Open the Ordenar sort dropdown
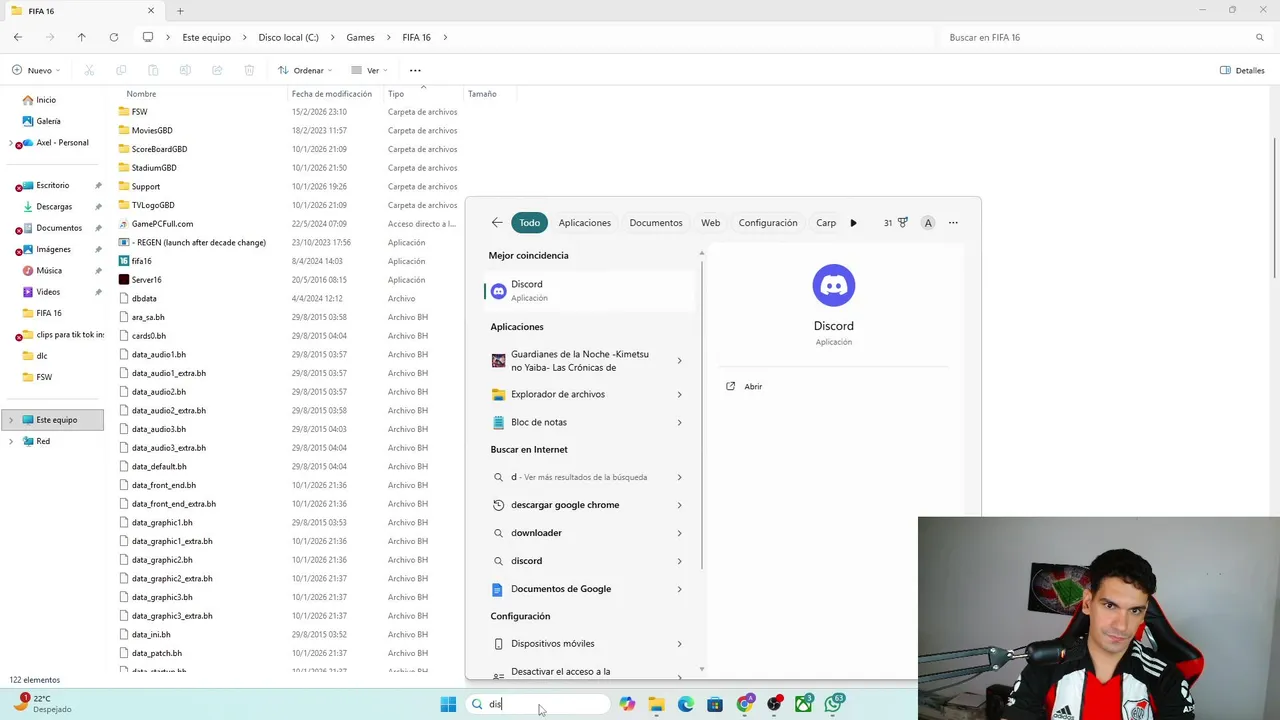This screenshot has height=720, width=1280. (305, 70)
